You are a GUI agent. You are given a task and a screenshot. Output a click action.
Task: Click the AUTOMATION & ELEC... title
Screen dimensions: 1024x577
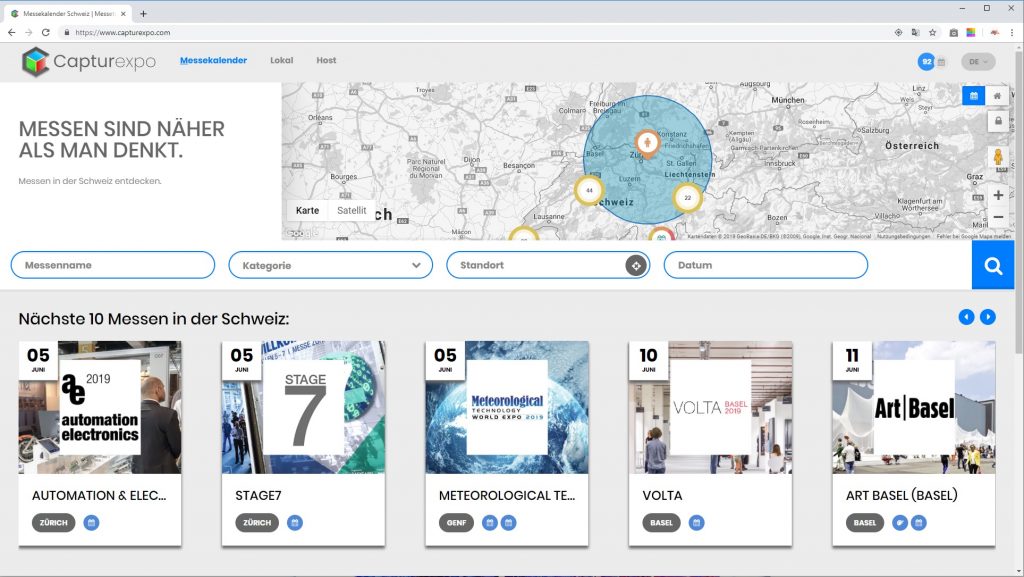point(99,495)
